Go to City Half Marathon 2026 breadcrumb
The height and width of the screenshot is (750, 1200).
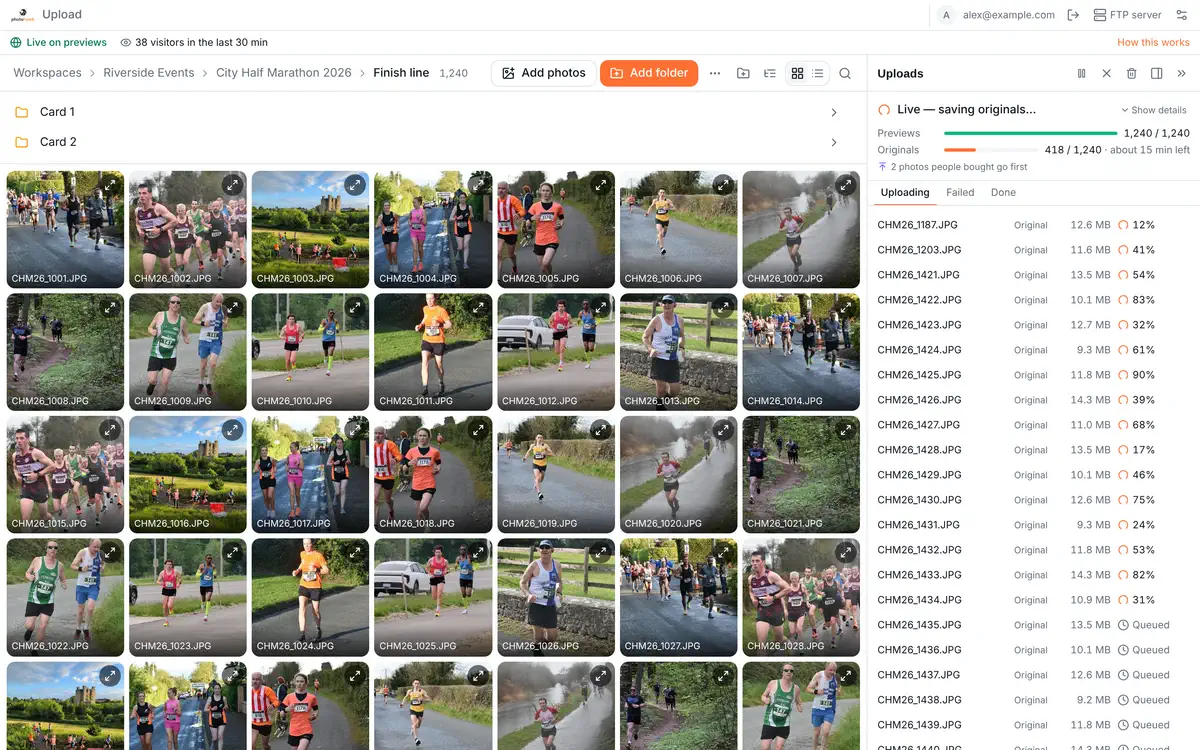point(284,73)
